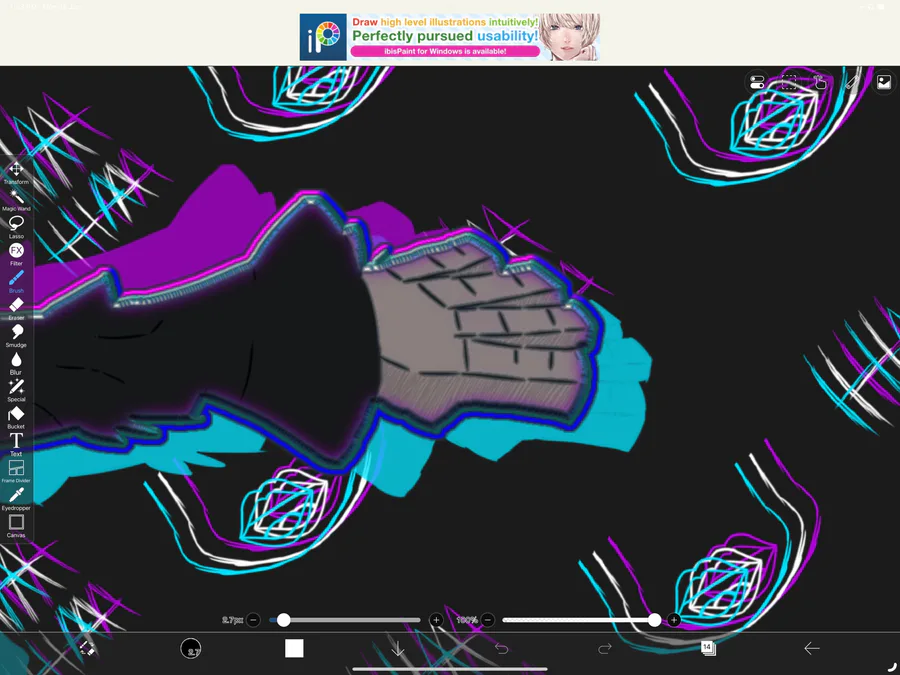Select the Text tool
The height and width of the screenshot is (675, 900).
[16, 444]
